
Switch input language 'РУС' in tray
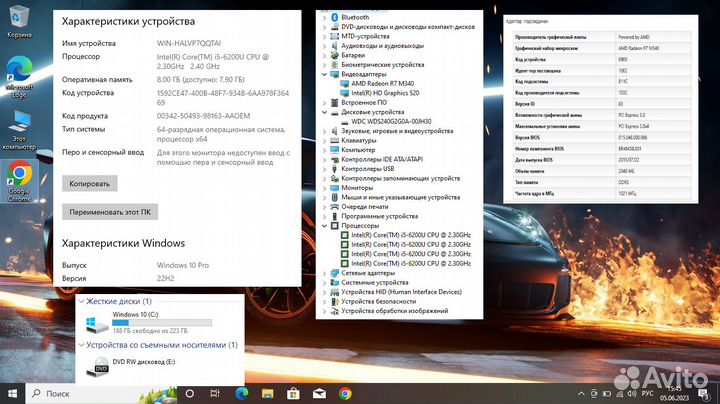click(x=647, y=394)
